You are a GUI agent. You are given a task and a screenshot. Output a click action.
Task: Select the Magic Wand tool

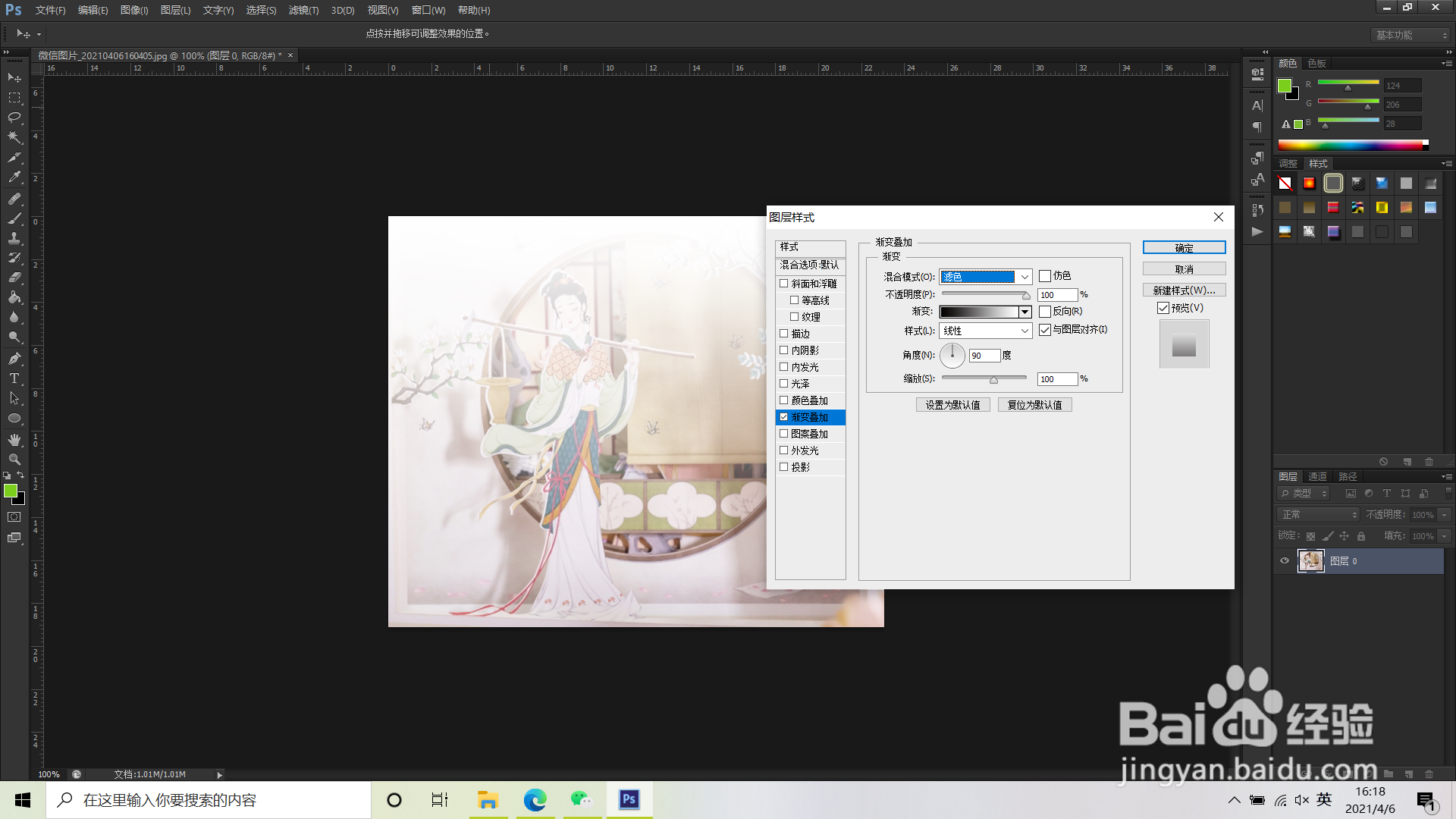[14, 137]
